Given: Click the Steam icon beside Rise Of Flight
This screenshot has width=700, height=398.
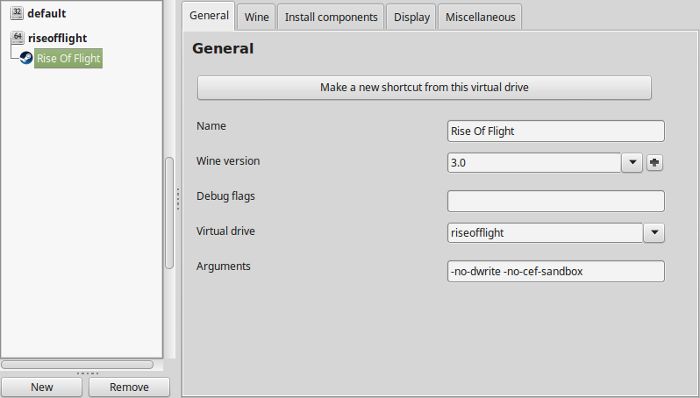Looking at the screenshot, I should (26, 58).
